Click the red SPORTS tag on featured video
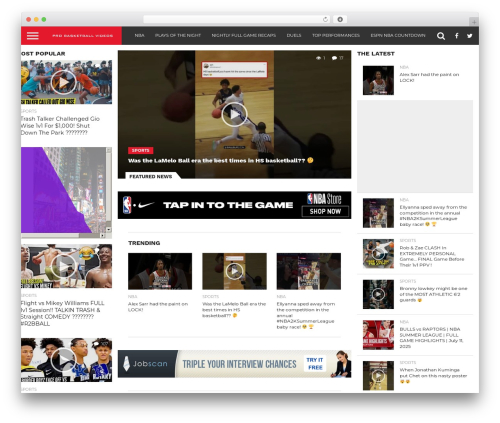This screenshot has width=500, height=423. (x=140, y=150)
